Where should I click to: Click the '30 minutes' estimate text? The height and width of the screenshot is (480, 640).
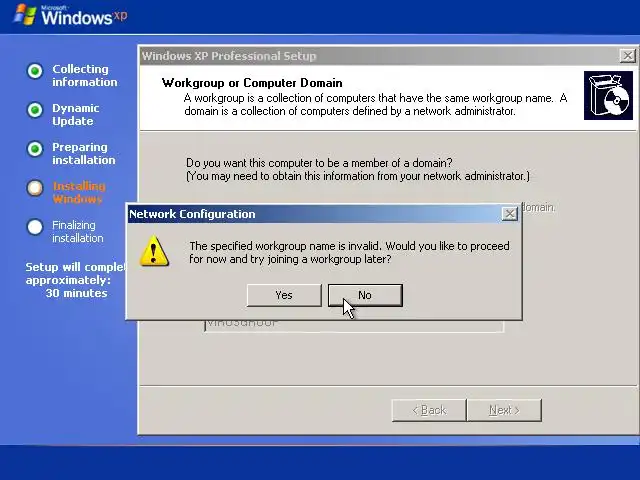[x=76, y=293]
